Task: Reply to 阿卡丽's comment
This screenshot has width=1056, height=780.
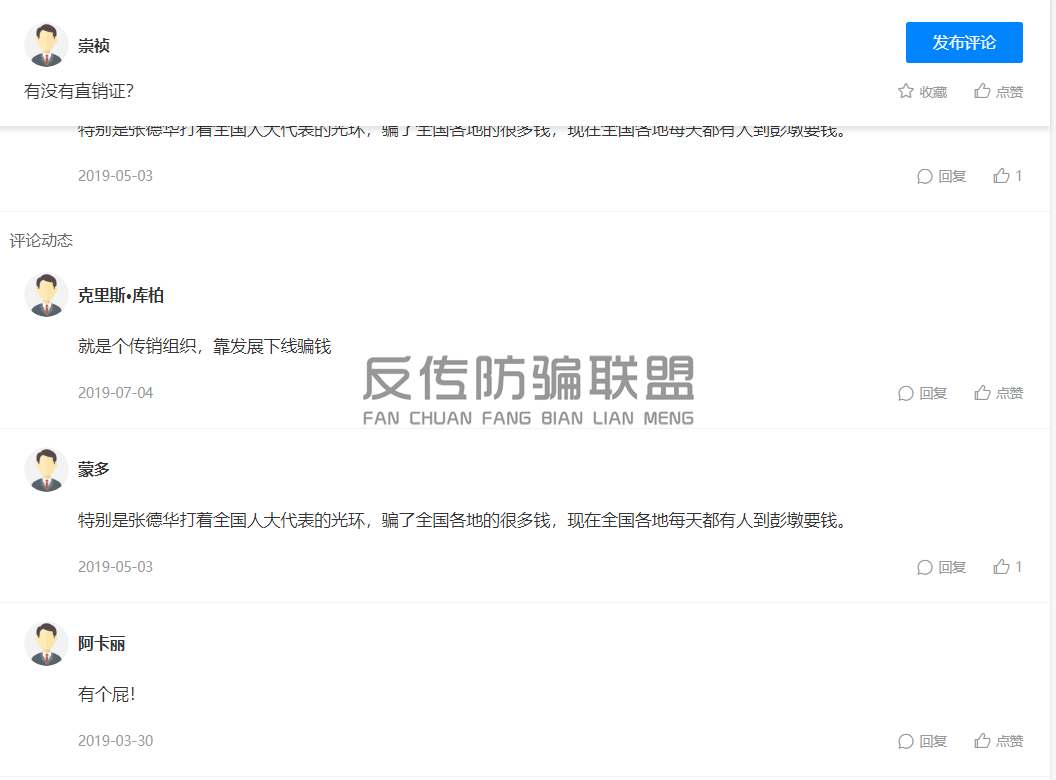Action: 922,741
